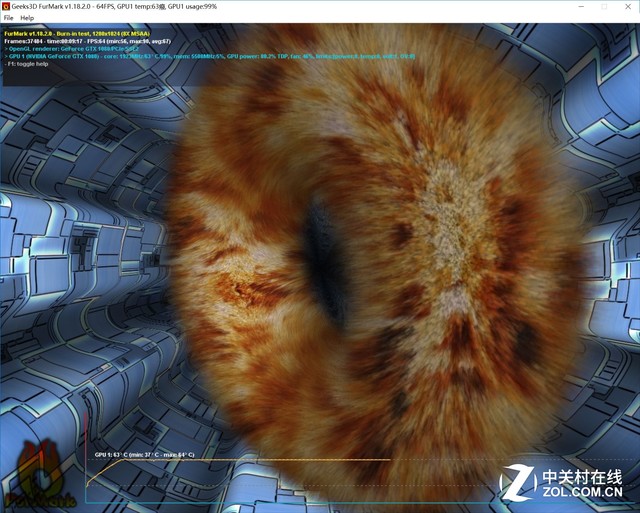Click the title bar text 'Geeks3D FurMark v1.18.2.0'
This screenshot has width=640, height=513.
coord(114,7)
